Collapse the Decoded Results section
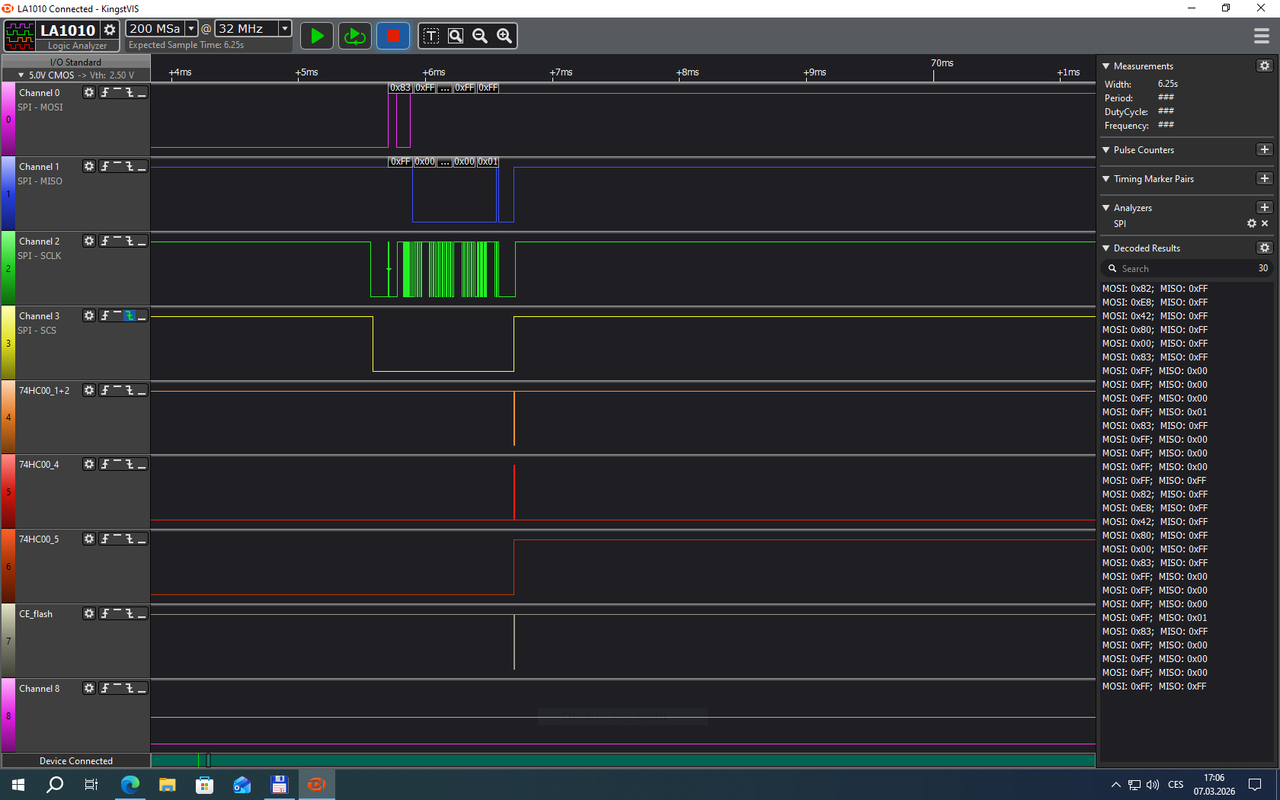 tap(1106, 248)
